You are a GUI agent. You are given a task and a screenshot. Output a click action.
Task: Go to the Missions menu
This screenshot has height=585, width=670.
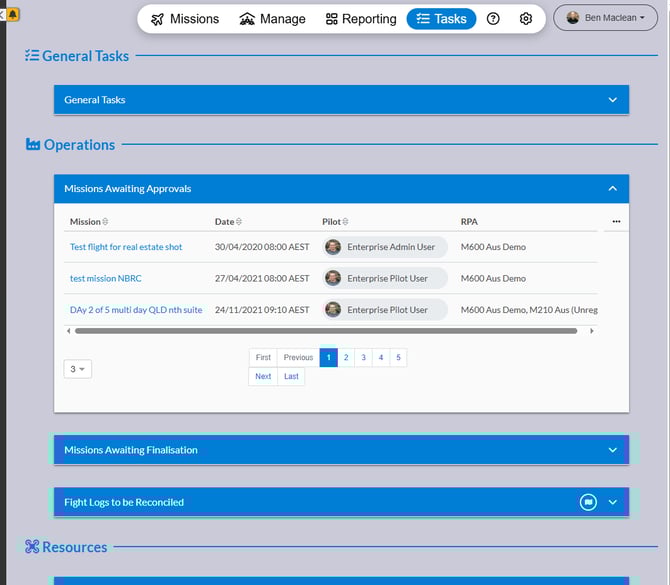tap(185, 19)
